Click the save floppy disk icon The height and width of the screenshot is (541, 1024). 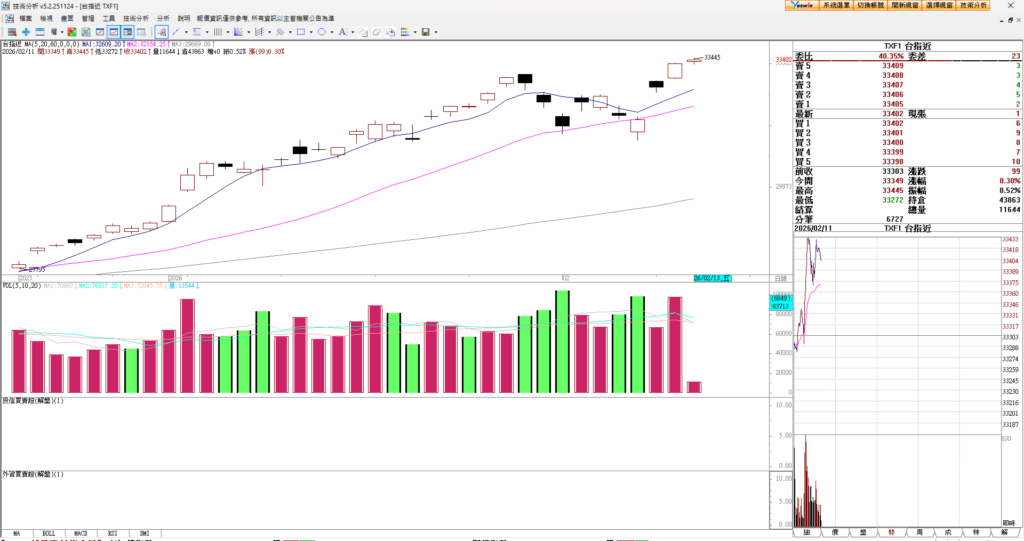[425, 32]
